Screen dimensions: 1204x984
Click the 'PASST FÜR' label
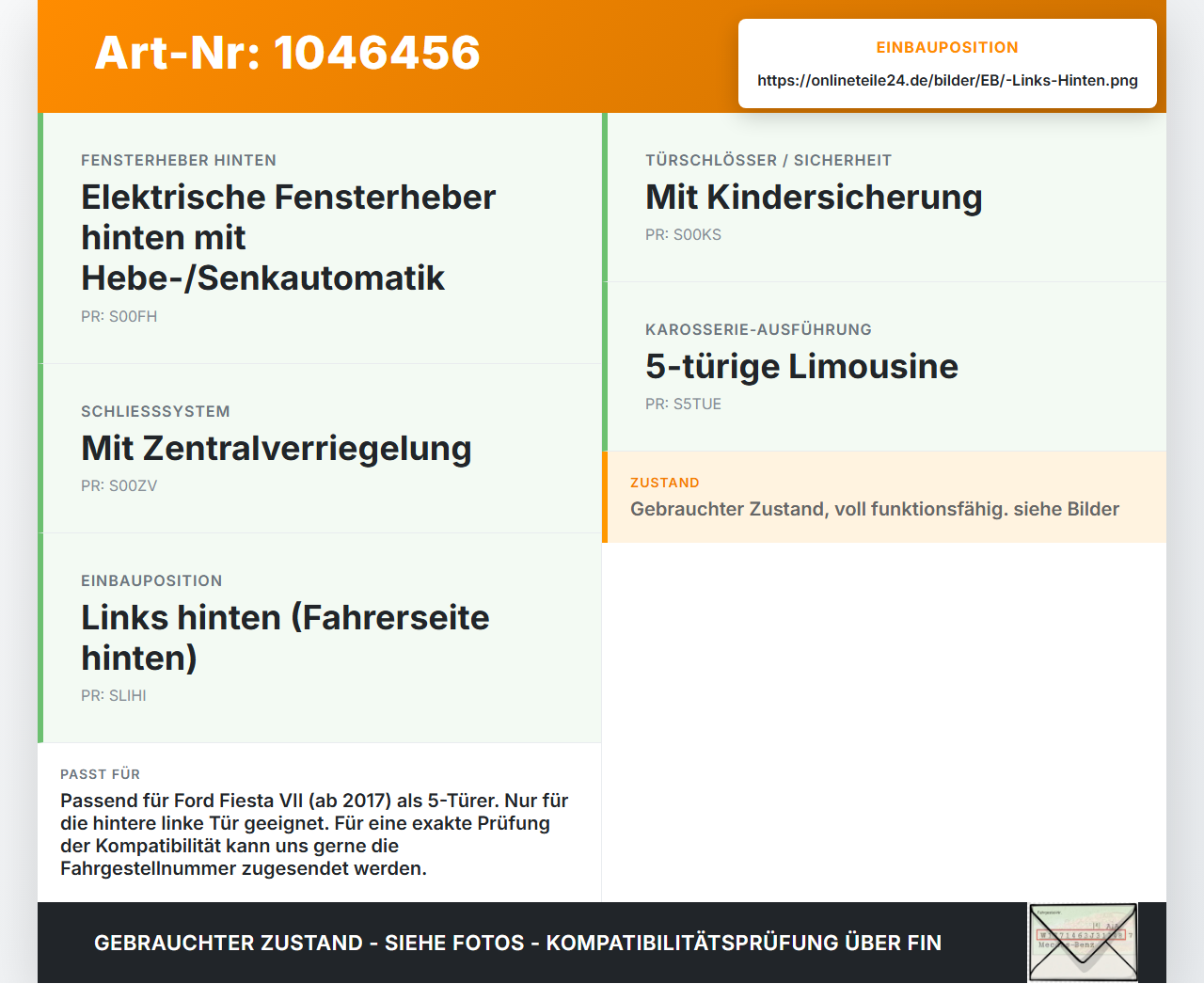tap(100, 774)
